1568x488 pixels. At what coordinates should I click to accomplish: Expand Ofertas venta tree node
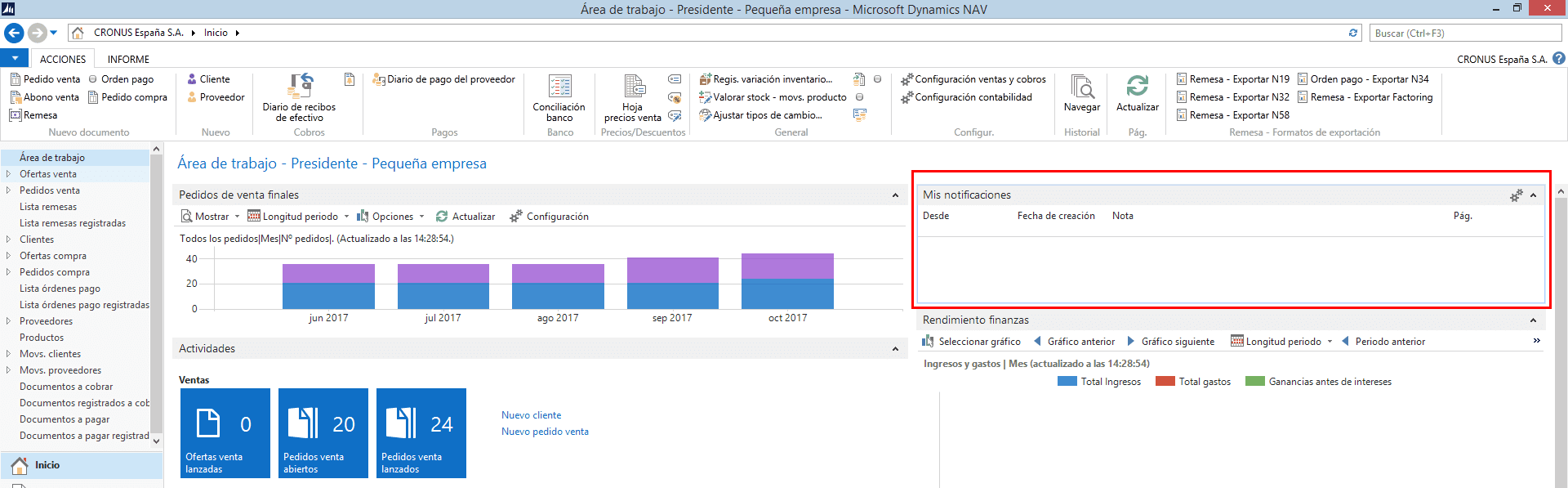[8, 174]
